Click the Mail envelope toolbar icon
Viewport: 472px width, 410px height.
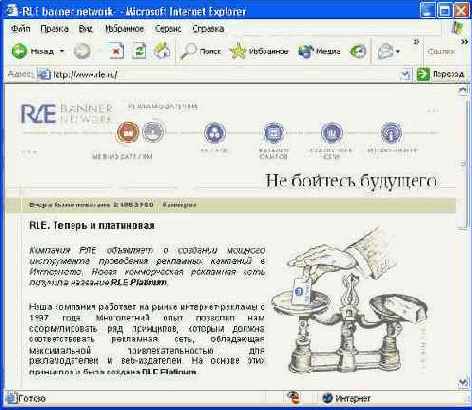[385, 52]
